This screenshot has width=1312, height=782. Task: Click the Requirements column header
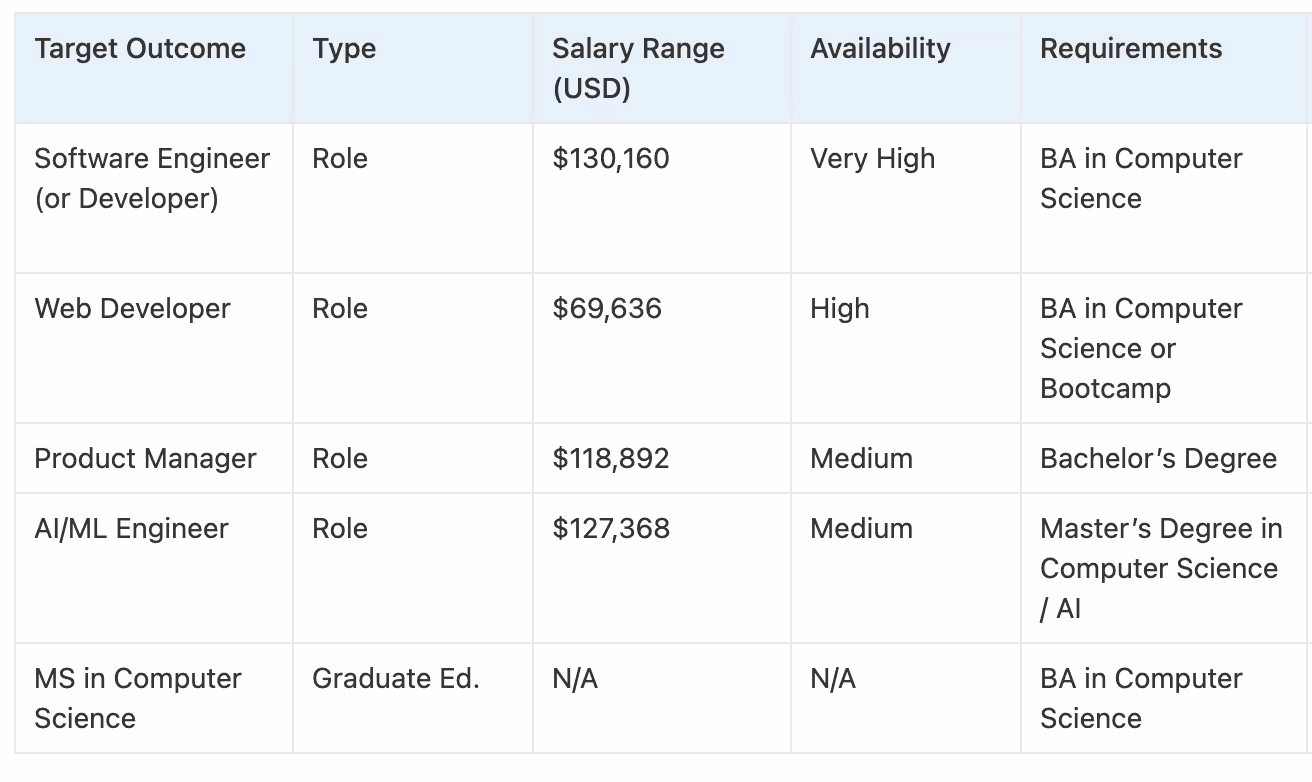[x=1166, y=69]
